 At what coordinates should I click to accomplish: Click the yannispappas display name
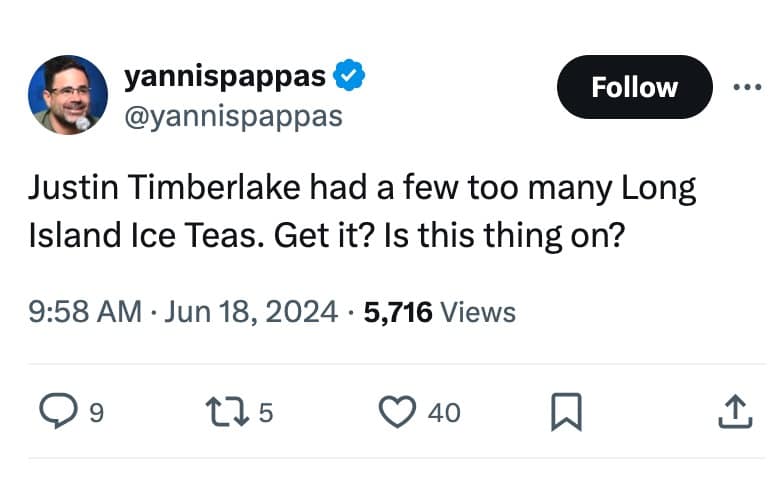[225, 76]
